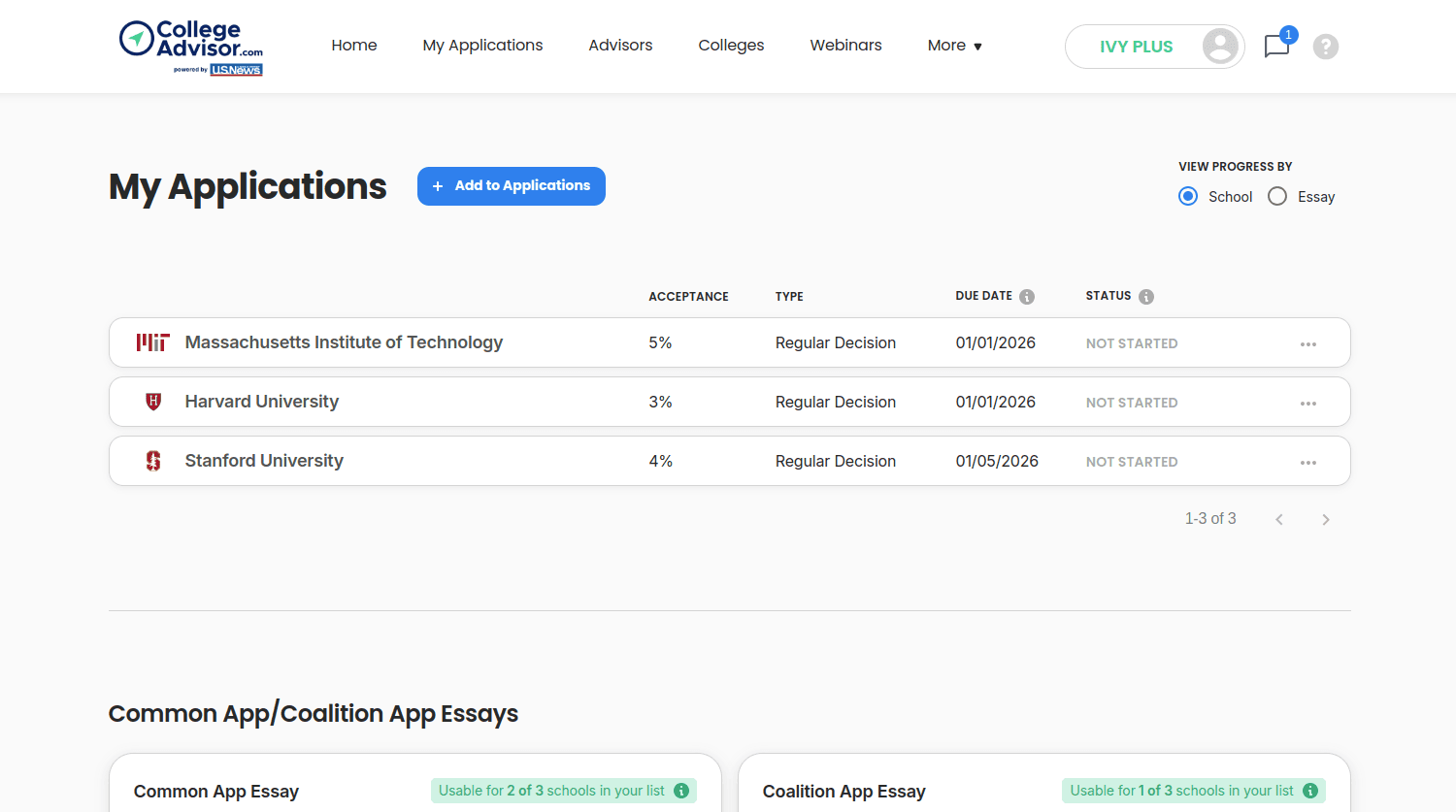The height and width of the screenshot is (812, 1456).
Task: Click the TYPE column header
Action: coord(789,297)
